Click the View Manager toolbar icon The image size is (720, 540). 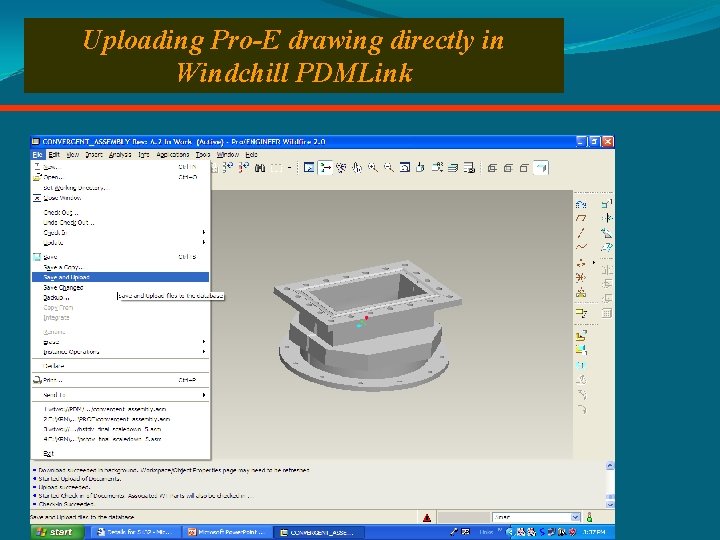pos(469,168)
